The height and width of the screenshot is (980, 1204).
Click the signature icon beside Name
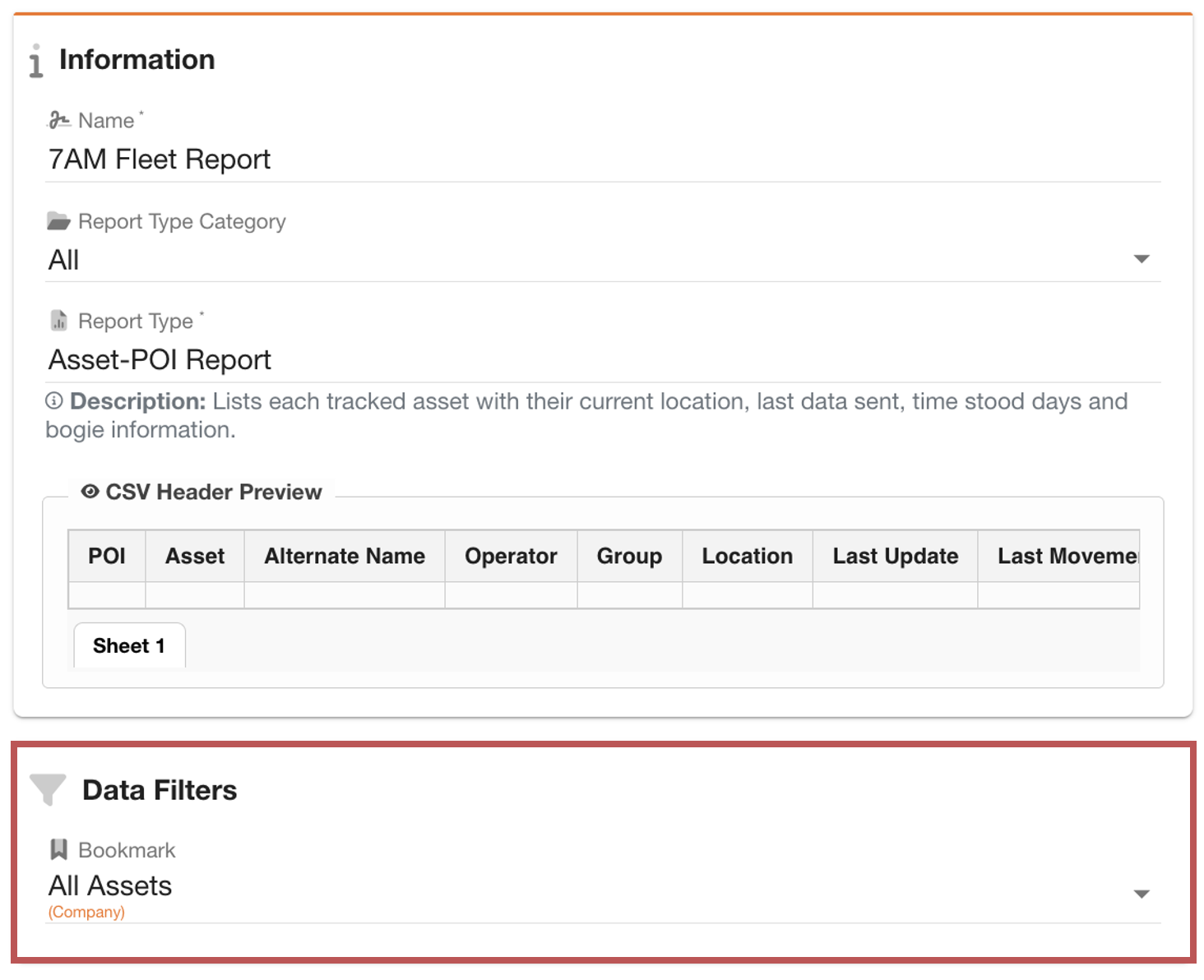click(x=58, y=120)
